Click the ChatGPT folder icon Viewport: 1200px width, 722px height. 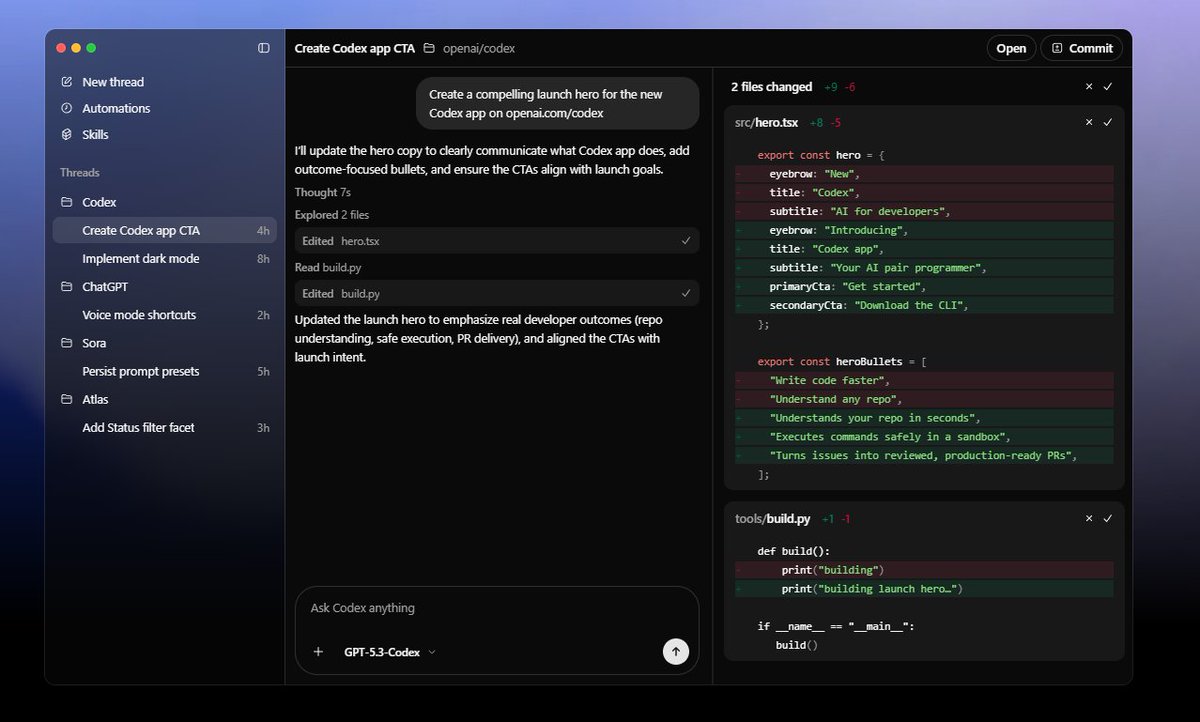pyautogui.click(x=67, y=286)
